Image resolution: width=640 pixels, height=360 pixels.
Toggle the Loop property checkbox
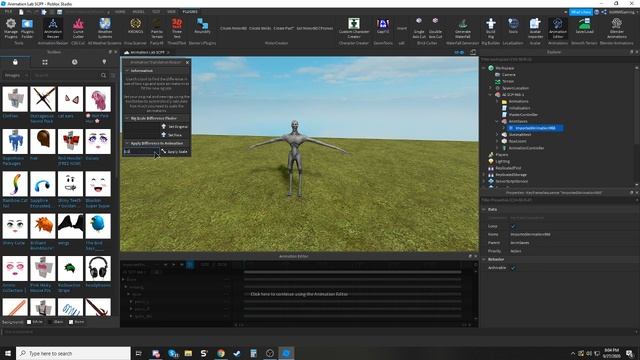tap(513, 226)
